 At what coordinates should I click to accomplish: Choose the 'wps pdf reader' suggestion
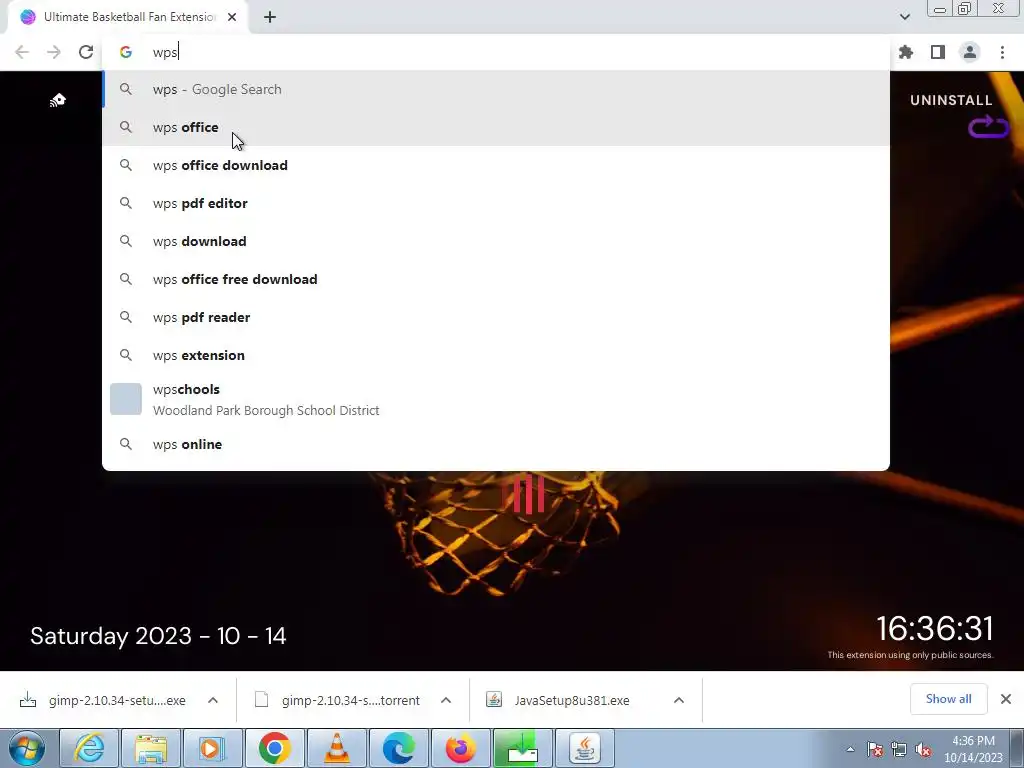pyautogui.click(x=496, y=317)
